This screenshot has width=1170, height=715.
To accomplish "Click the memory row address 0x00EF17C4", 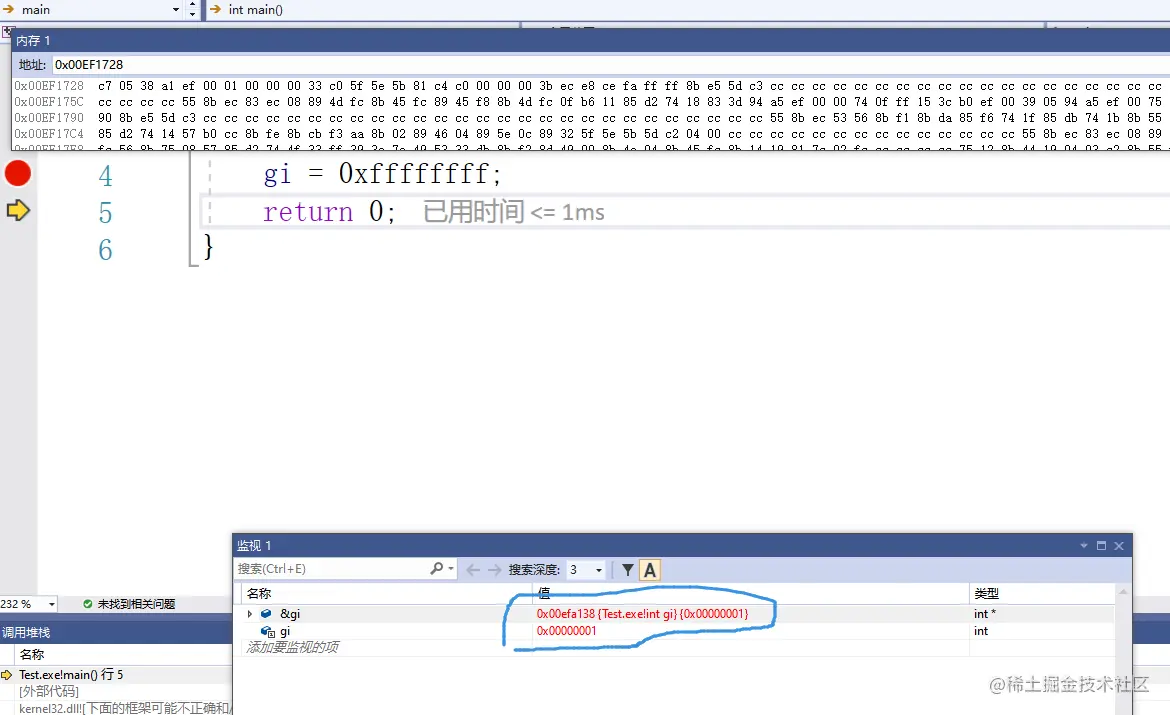I will tap(49, 134).
